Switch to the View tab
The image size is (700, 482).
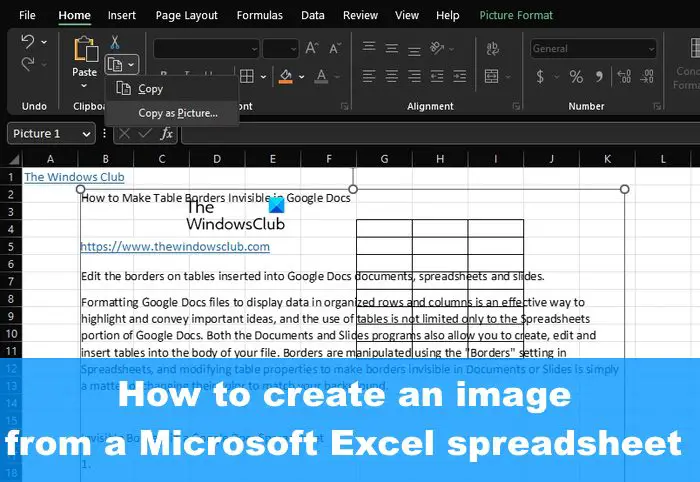[407, 15]
